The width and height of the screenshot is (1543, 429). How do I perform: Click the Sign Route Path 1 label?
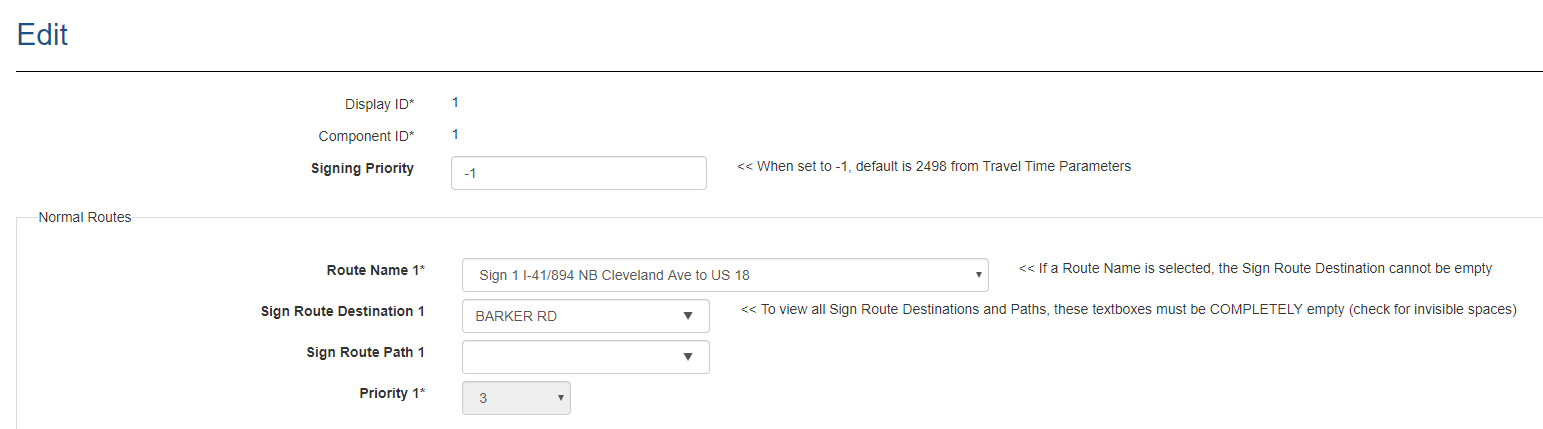365,352
